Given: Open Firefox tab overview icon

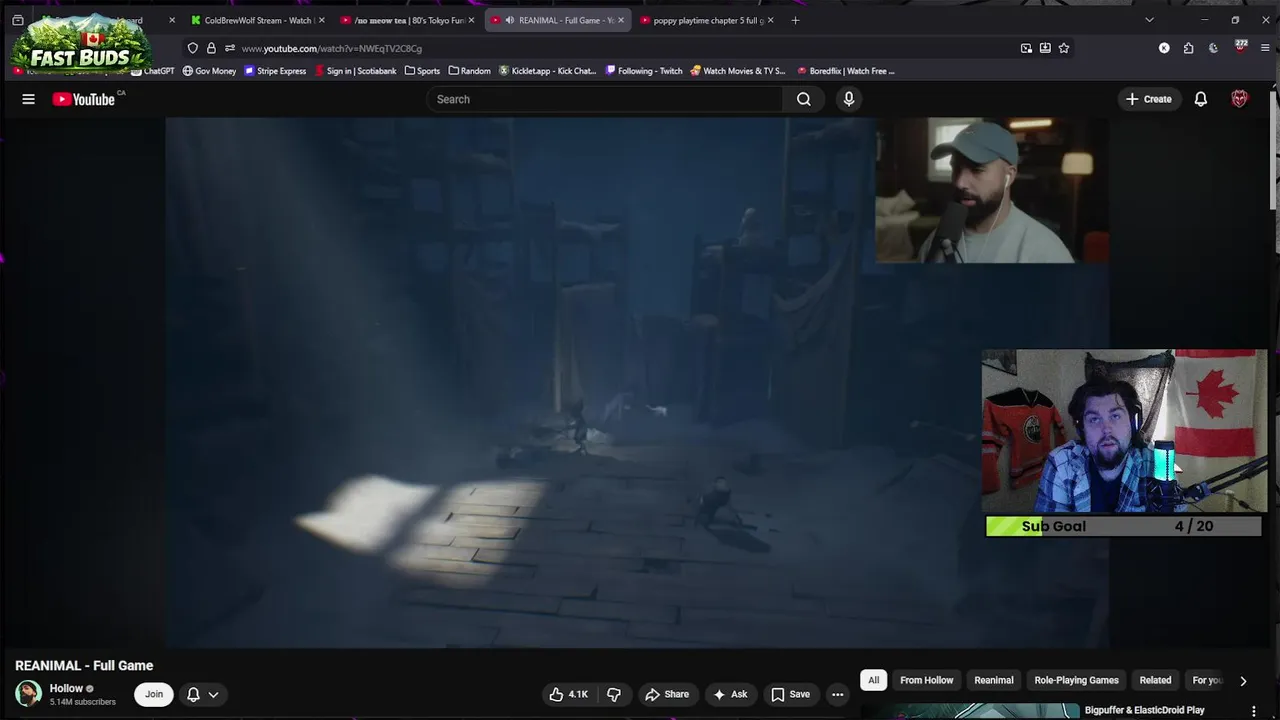Looking at the screenshot, I should [x=17, y=20].
